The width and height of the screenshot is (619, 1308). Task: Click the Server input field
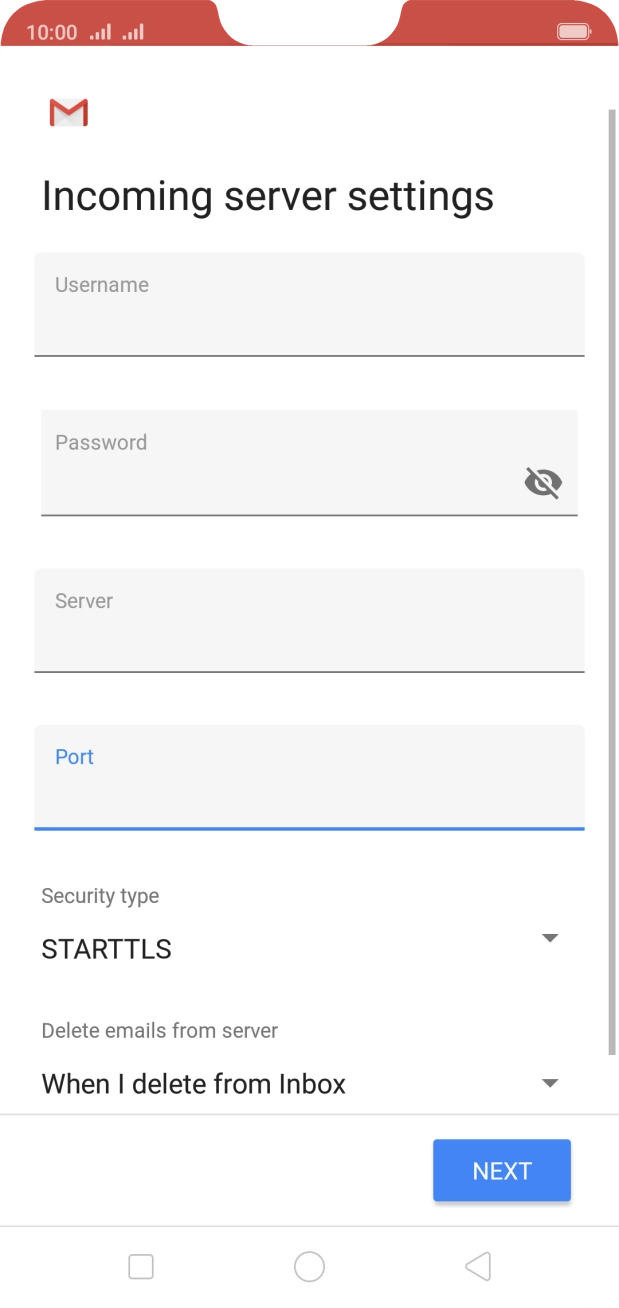click(309, 620)
